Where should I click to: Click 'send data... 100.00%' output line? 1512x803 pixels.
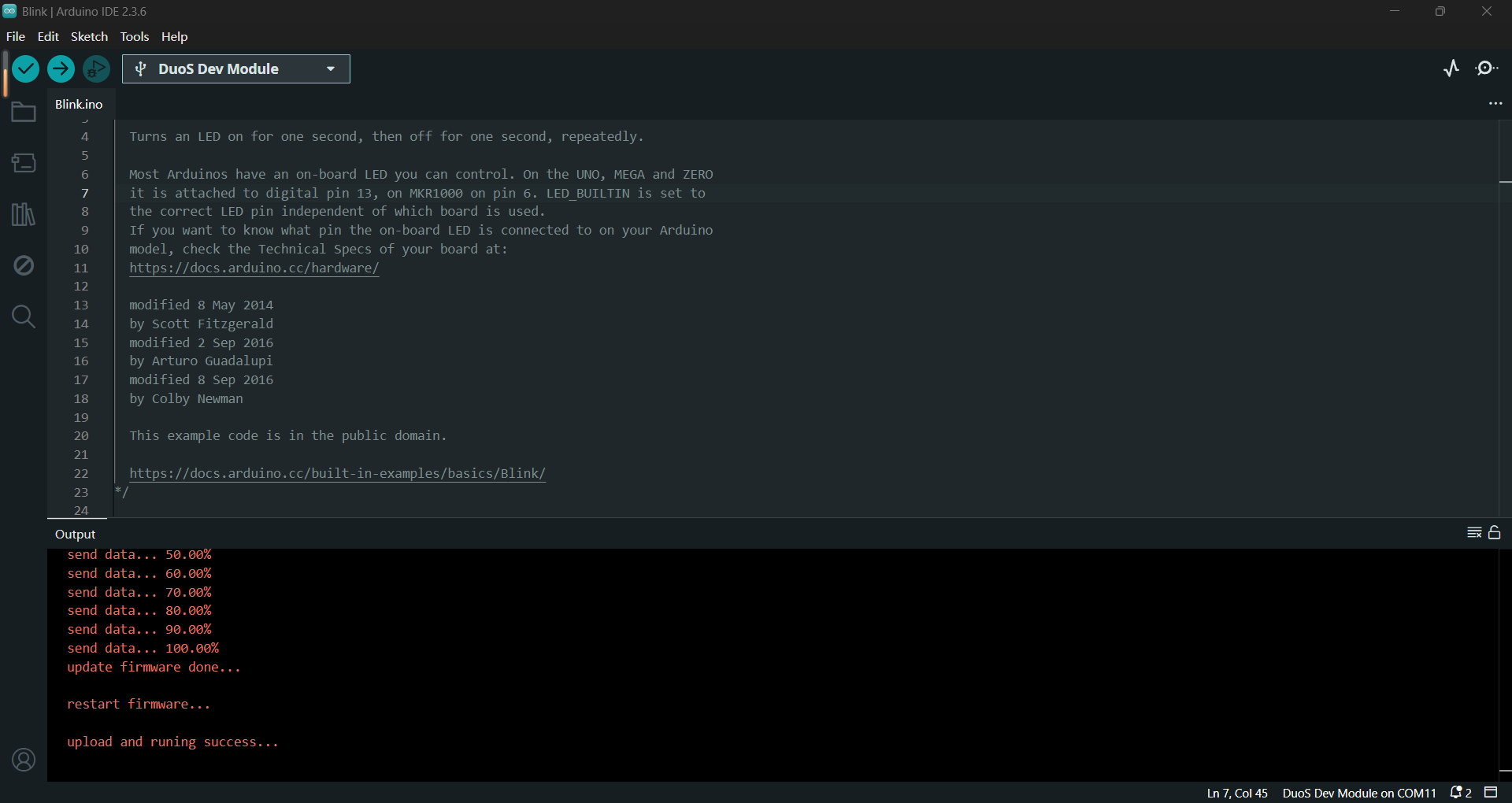pyautogui.click(x=143, y=648)
